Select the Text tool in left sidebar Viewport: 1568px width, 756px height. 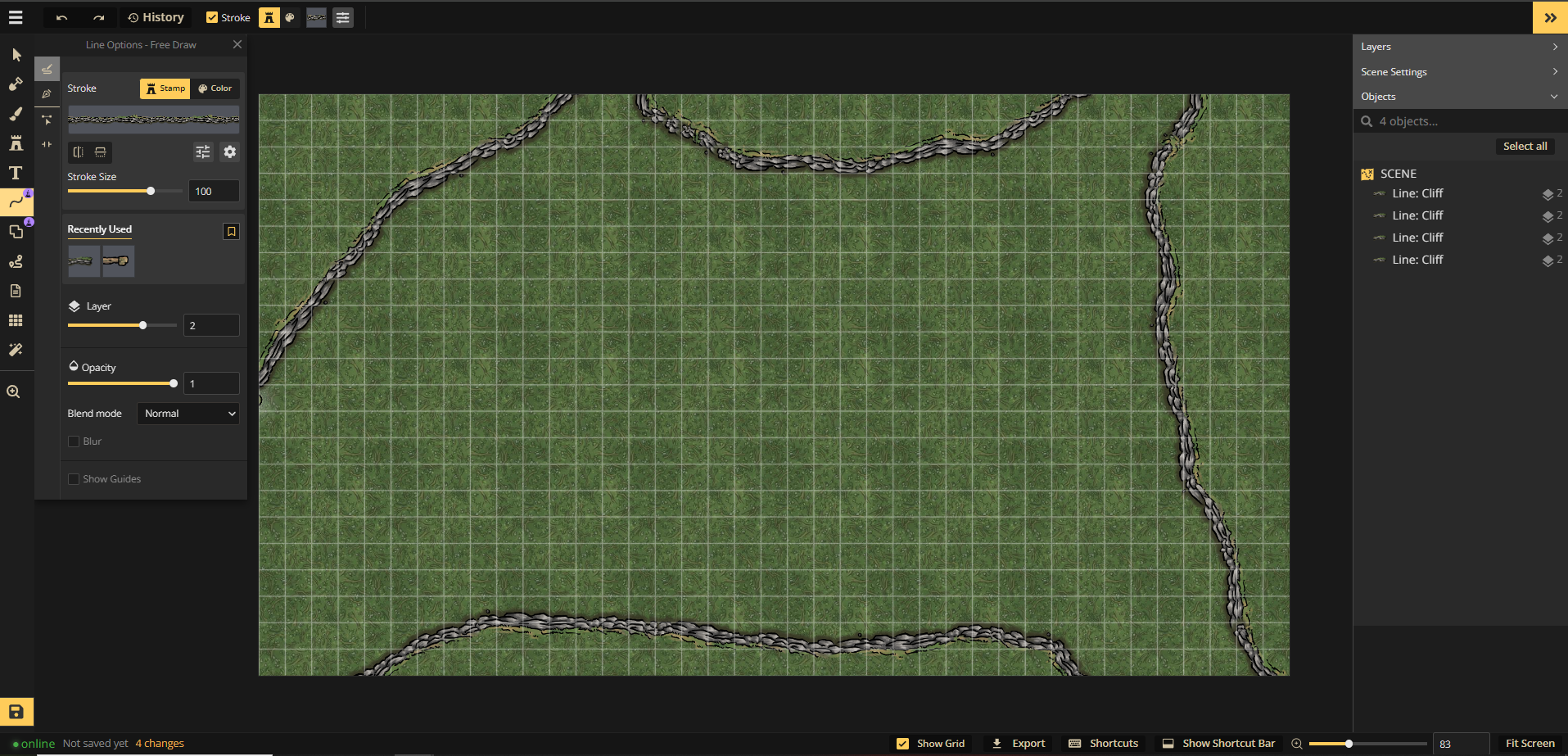[16, 173]
